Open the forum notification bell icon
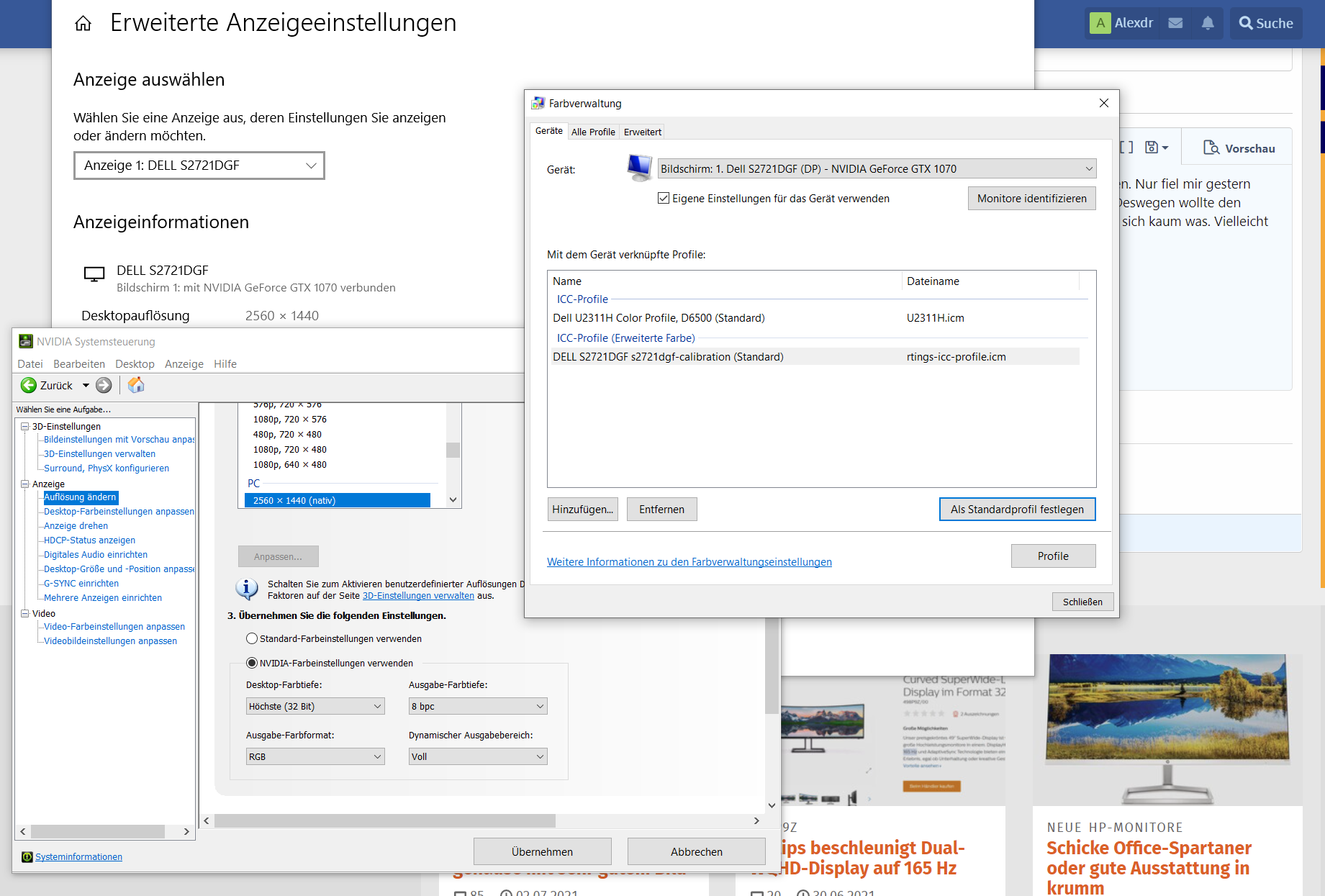The width and height of the screenshot is (1325, 896). pos(1208,23)
